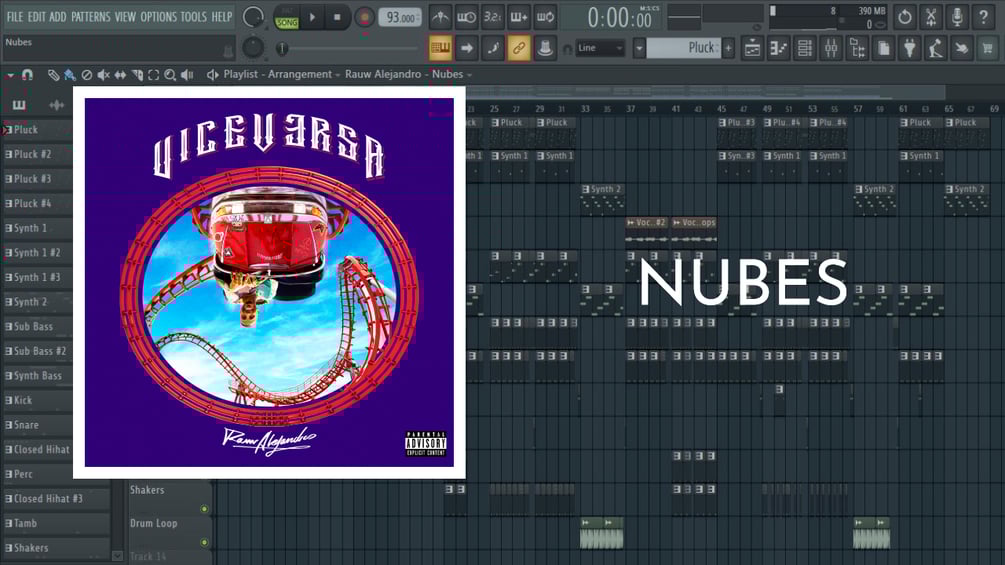Open the OPTIONS menu
1005x565 pixels.
[158, 17]
